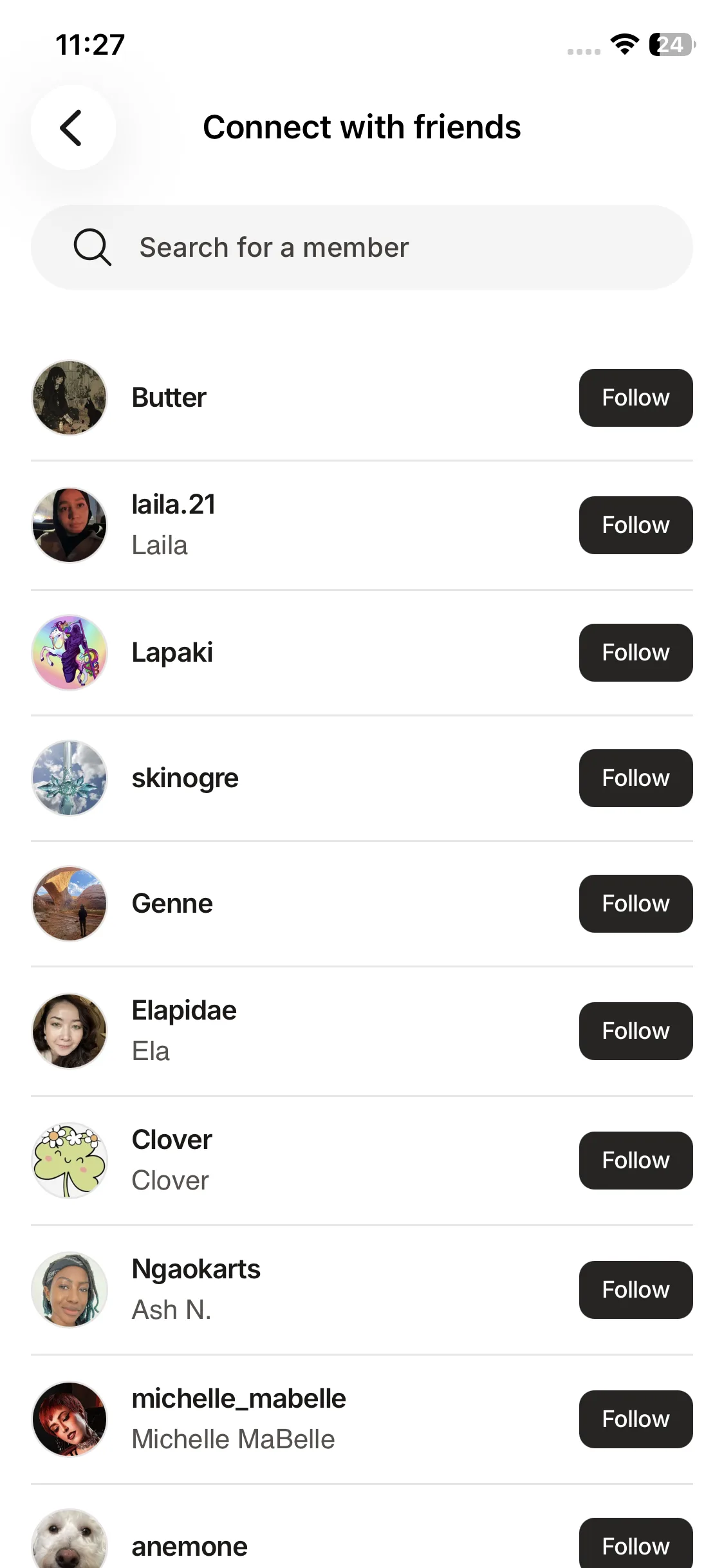Follow the user Butter
This screenshot has width=724, height=1568.
(x=635, y=398)
